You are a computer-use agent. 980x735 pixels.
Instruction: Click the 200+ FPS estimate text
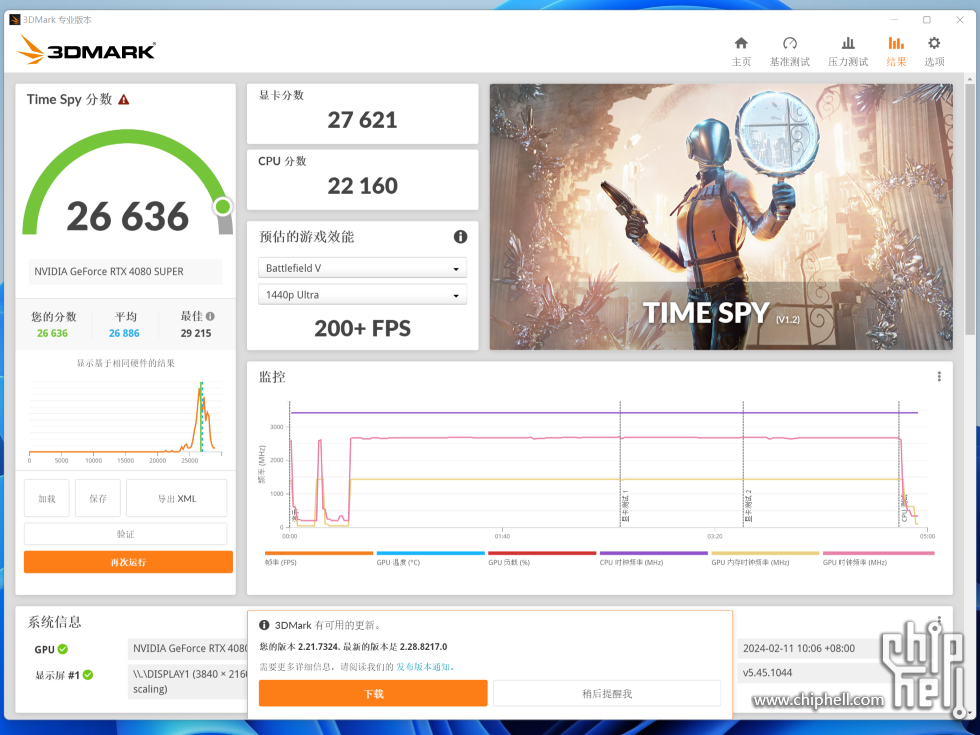coord(362,328)
